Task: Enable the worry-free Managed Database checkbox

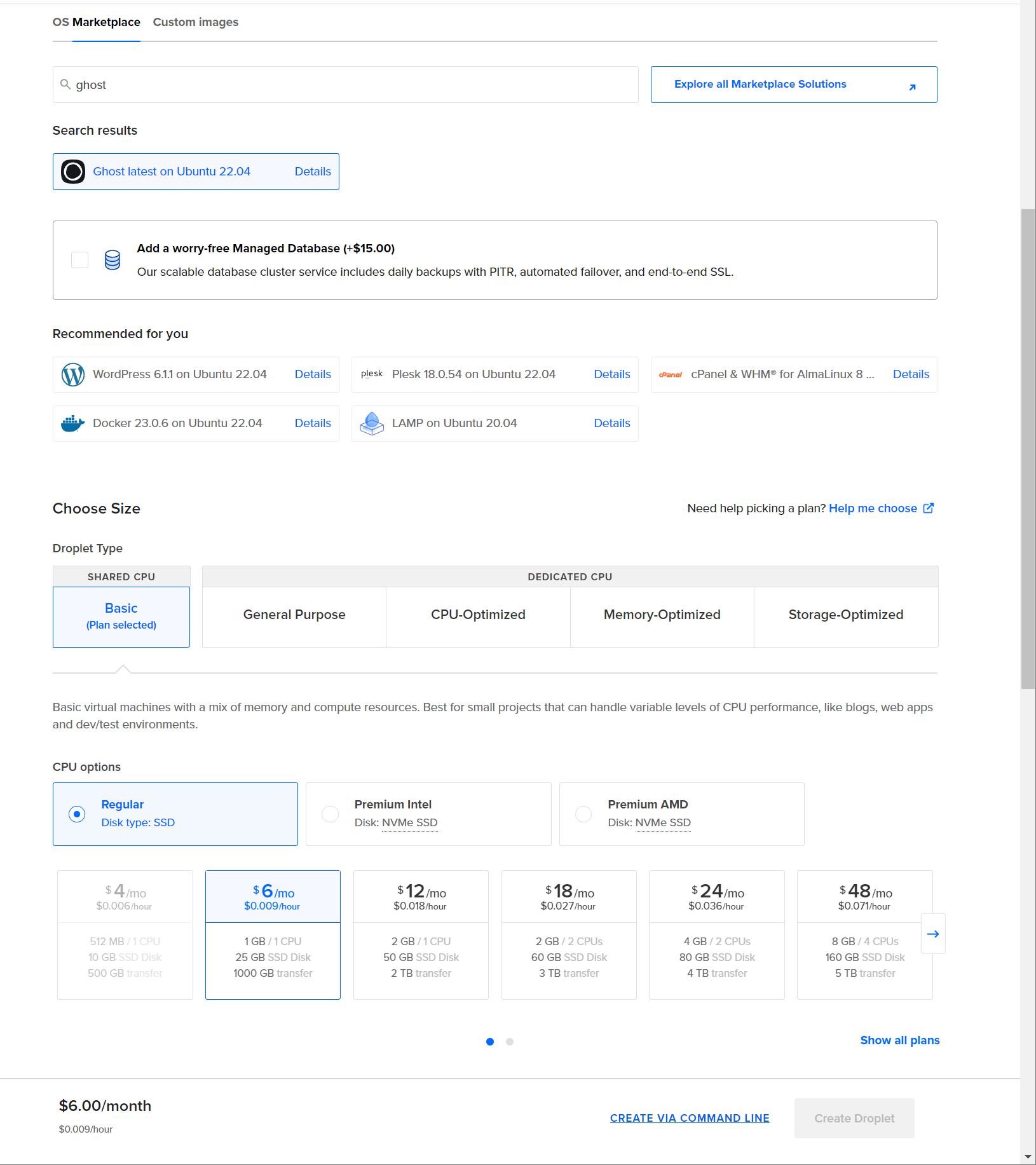Action: coord(79,259)
